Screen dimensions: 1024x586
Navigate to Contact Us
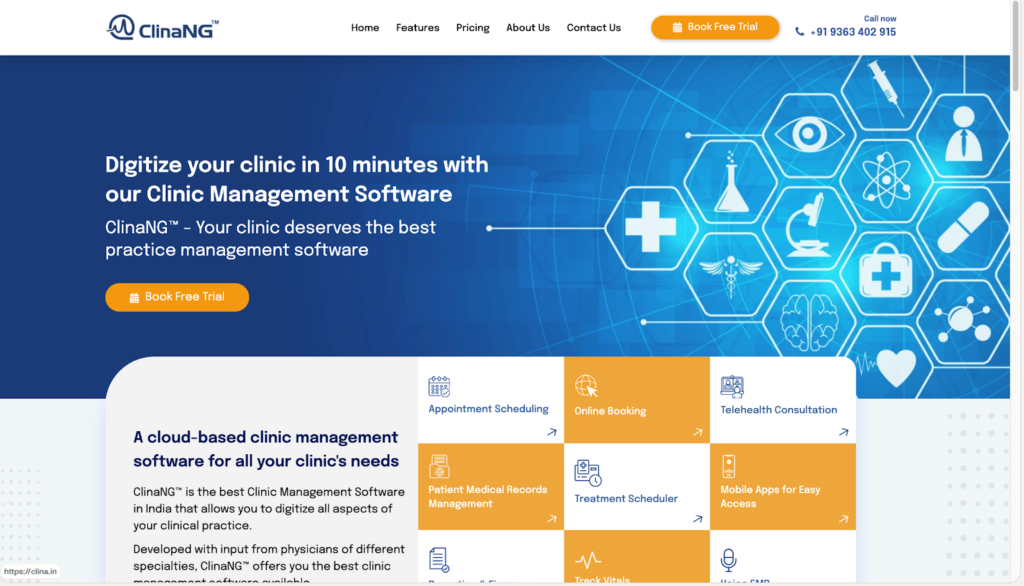593,28
